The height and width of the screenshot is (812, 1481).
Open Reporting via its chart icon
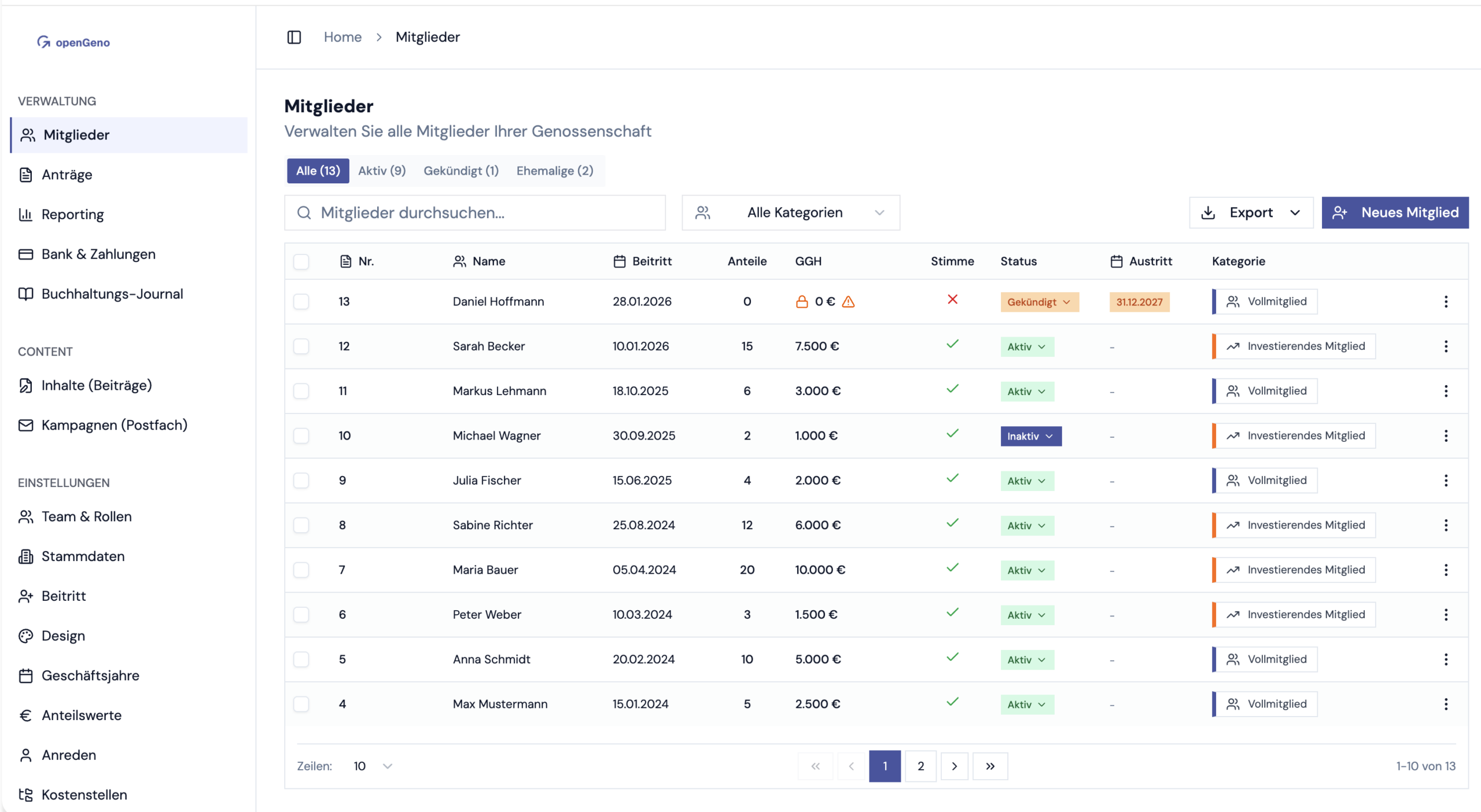(x=25, y=215)
